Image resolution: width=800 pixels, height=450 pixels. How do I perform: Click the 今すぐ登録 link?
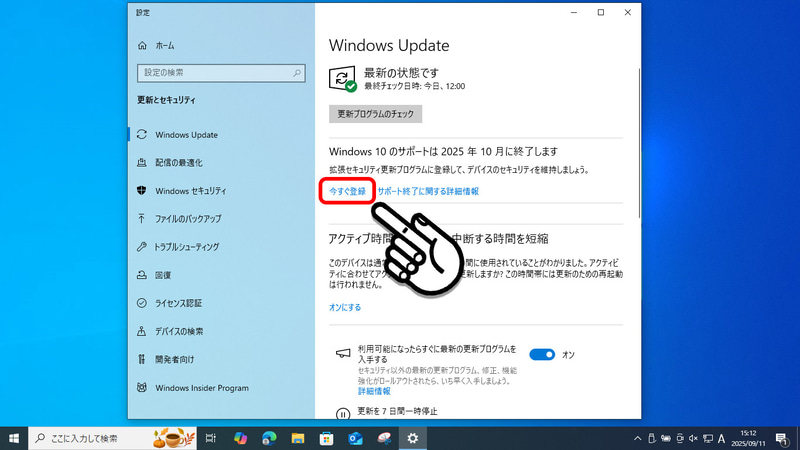pos(347,191)
